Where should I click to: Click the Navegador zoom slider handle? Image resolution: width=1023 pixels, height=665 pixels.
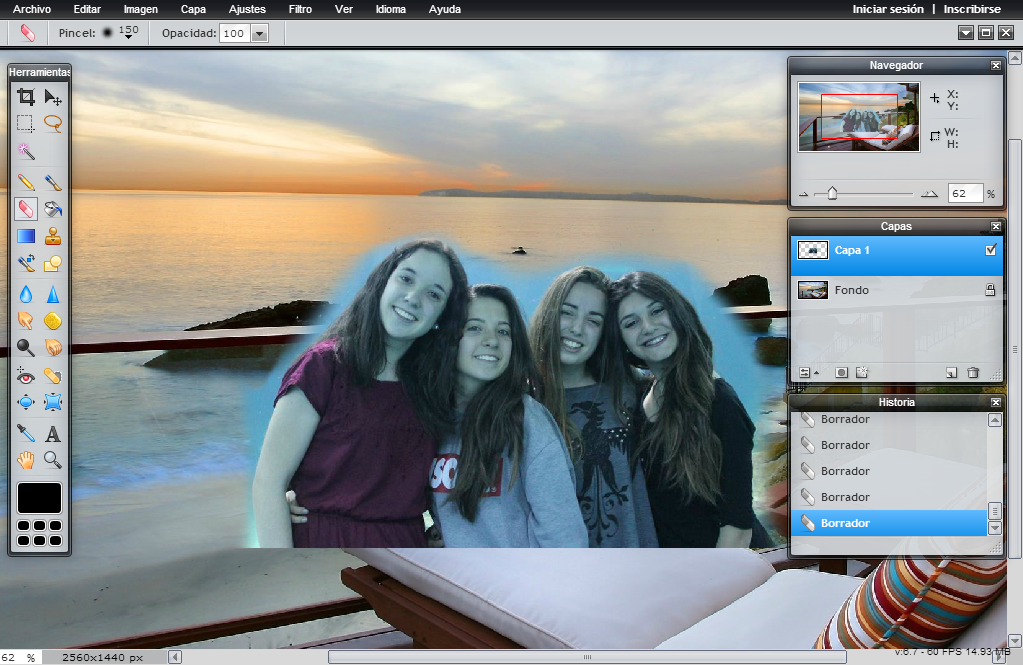[832, 193]
